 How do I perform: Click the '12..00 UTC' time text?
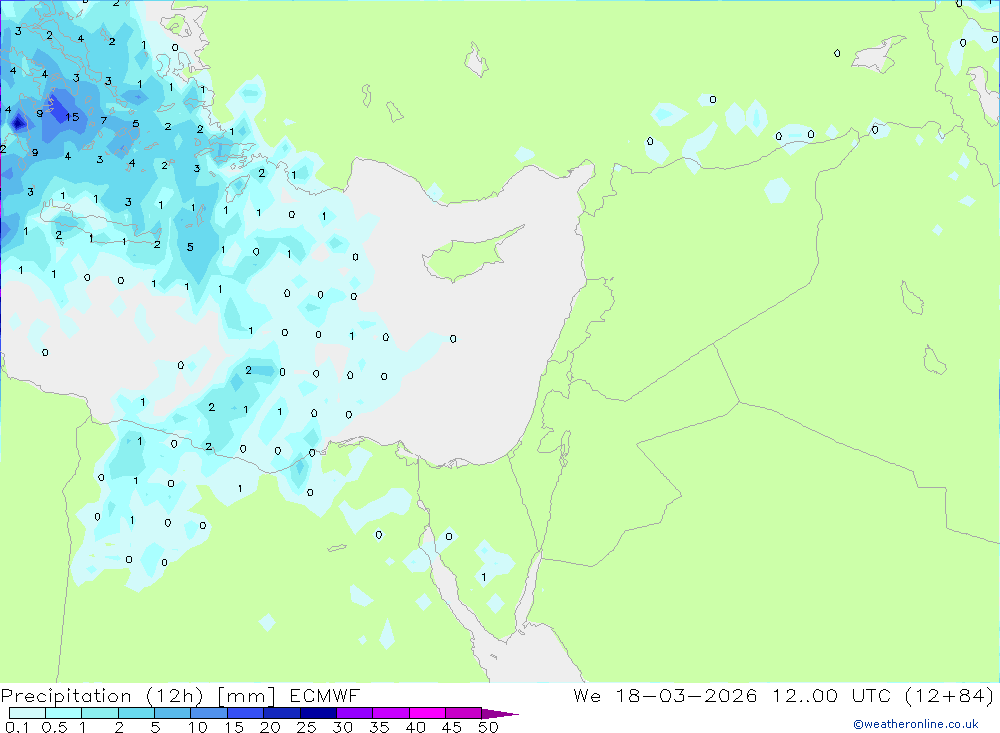coord(833,695)
